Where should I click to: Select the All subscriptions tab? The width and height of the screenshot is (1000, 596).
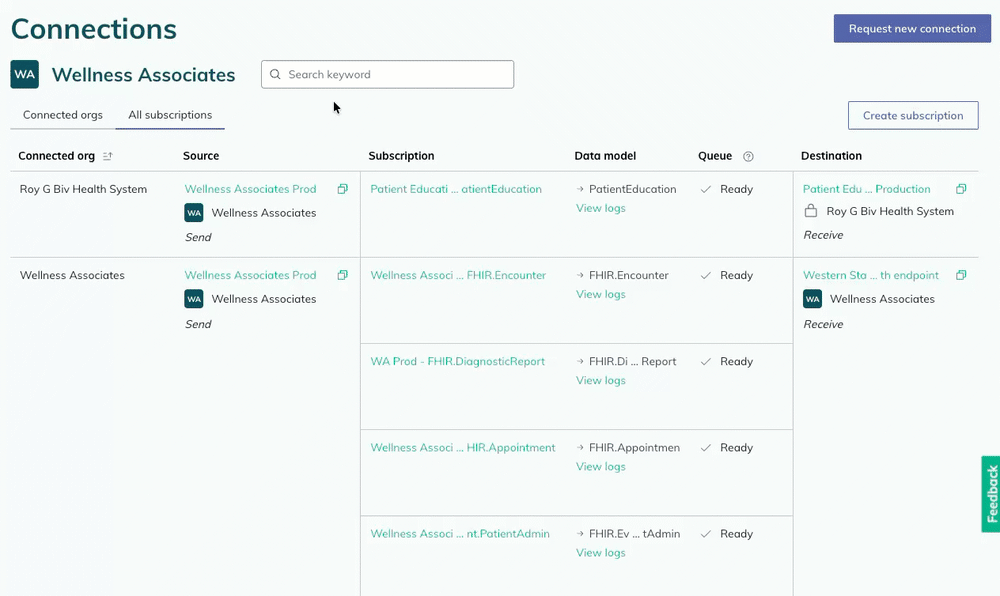click(169, 115)
